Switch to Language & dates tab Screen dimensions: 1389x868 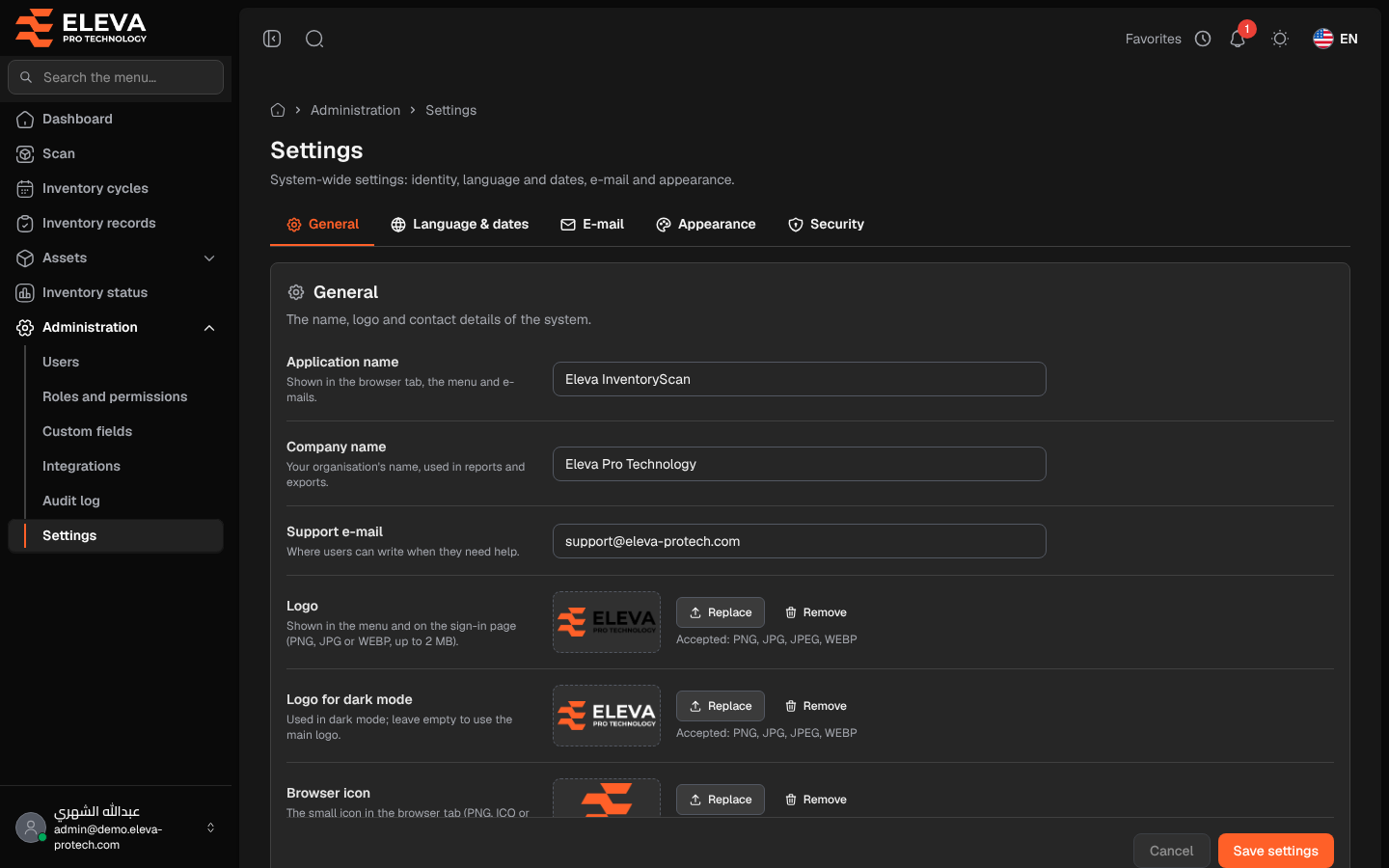pos(459,224)
